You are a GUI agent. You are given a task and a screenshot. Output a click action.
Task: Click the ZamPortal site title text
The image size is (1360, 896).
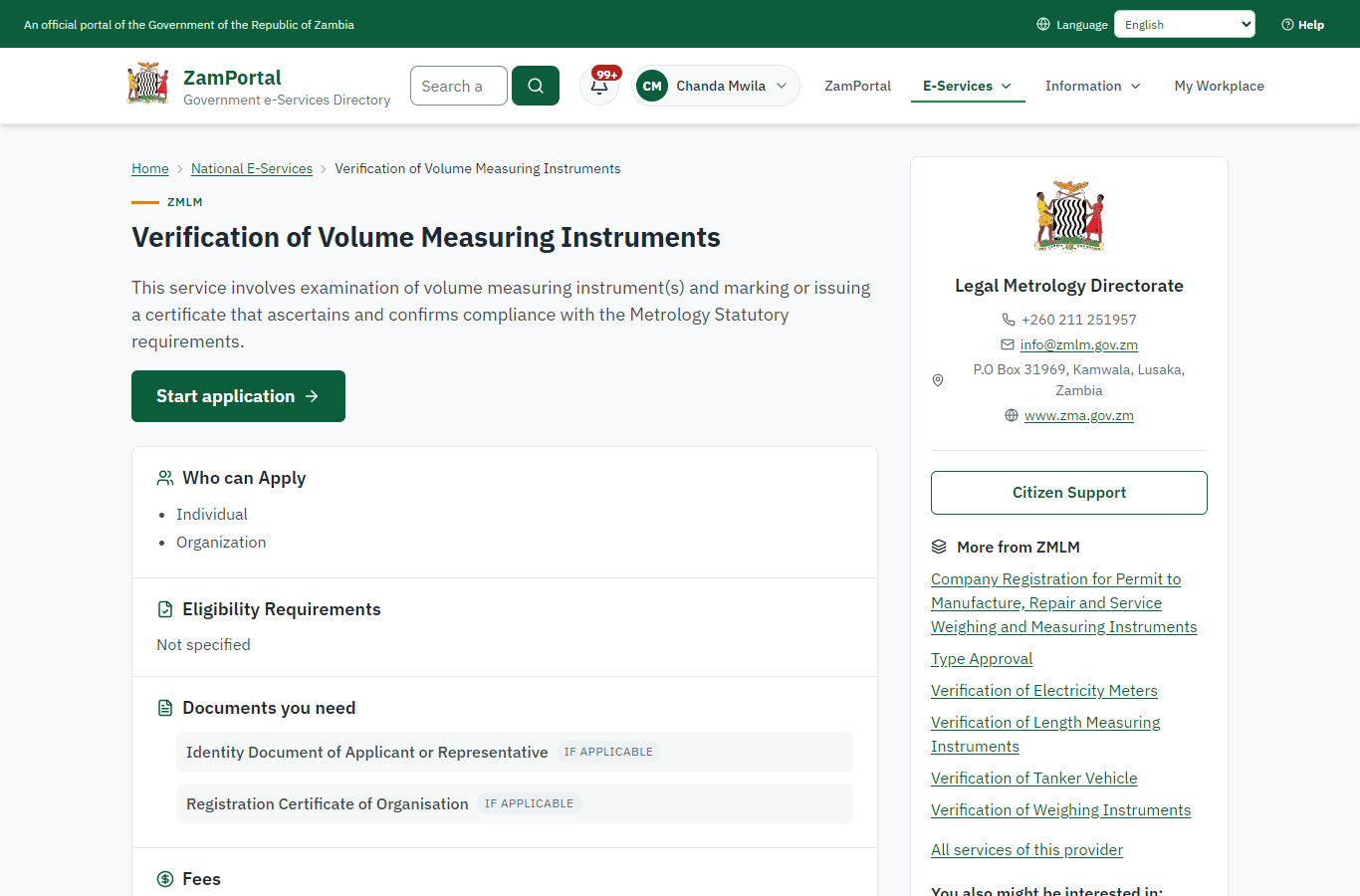pyautogui.click(x=232, y=78)
